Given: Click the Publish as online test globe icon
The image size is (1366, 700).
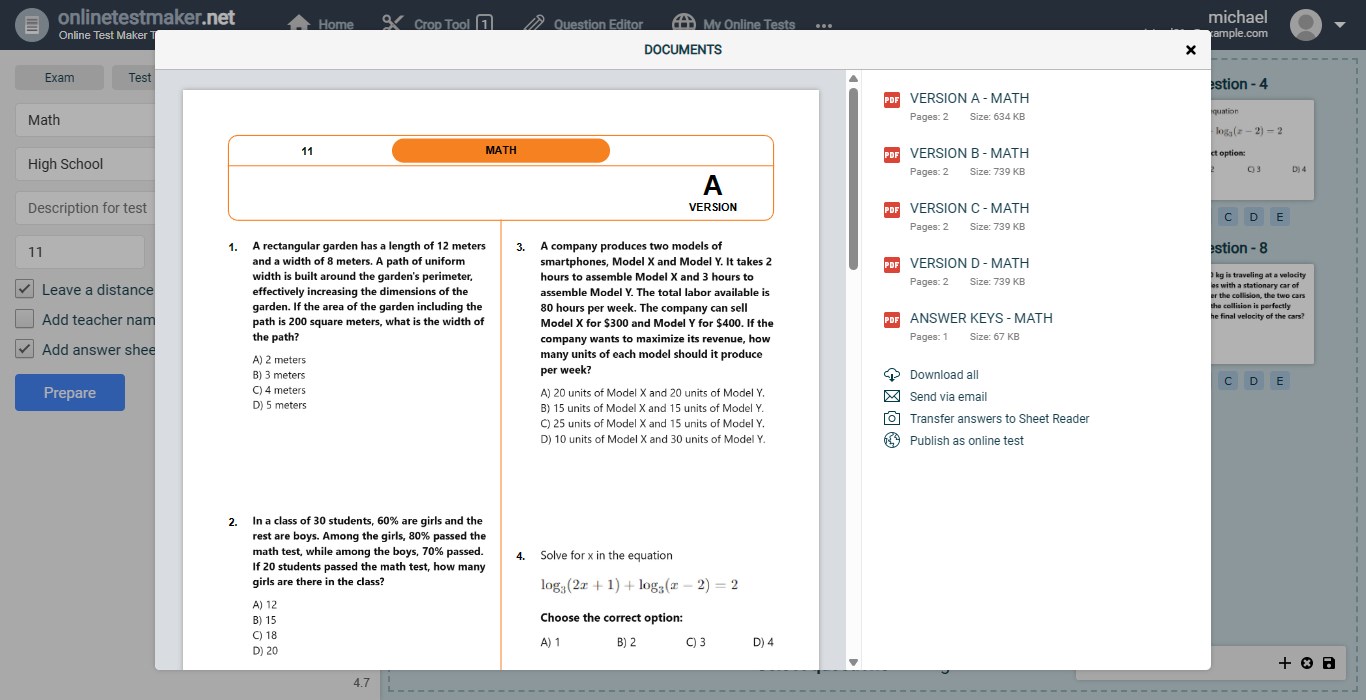Looking at the screenshot, I should tap(892, 441).
